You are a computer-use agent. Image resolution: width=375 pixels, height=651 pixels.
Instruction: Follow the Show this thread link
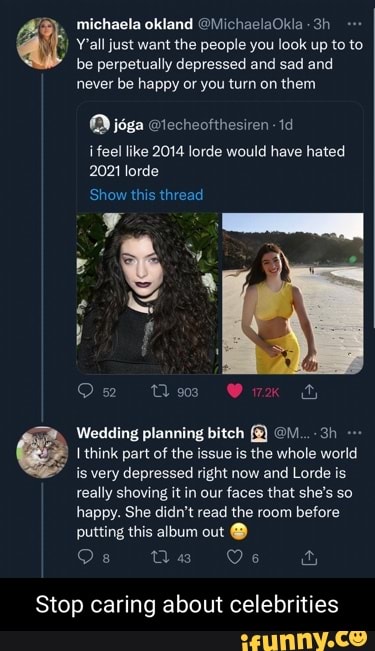point(146,194)
